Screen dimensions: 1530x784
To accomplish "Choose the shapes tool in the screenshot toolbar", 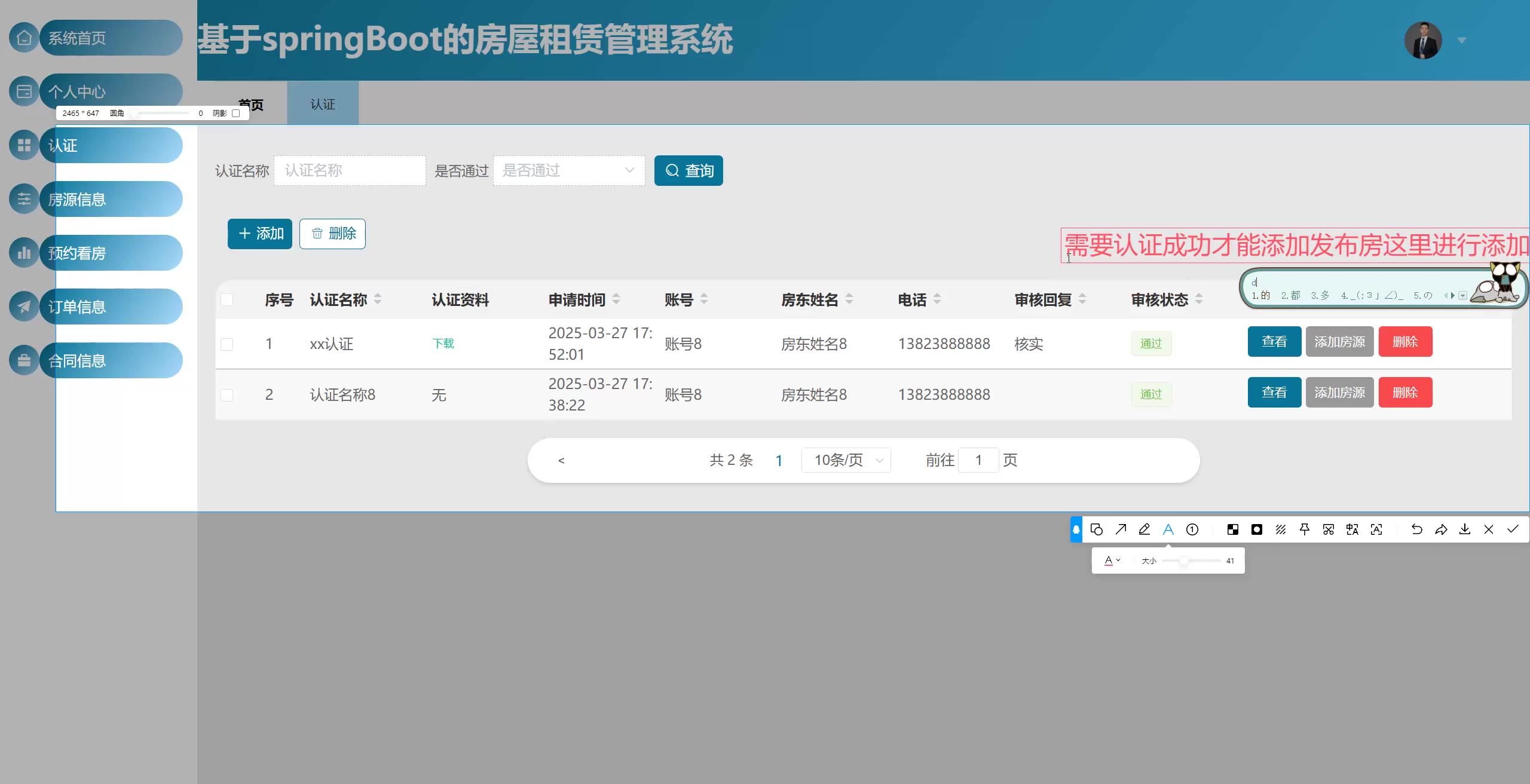I will 1097,529.
